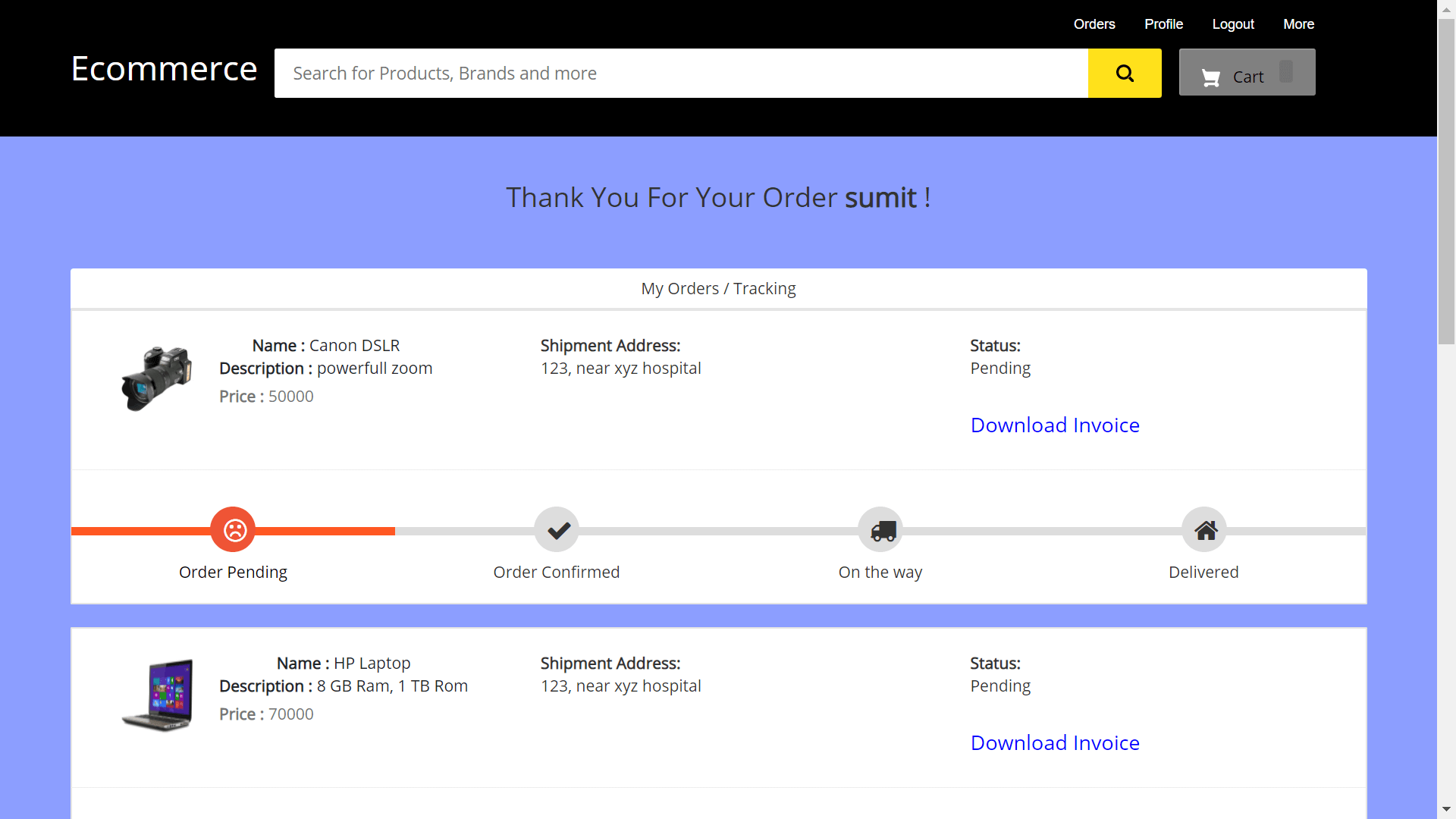
Task: Download Invoice for HP Laptop order
Action: click(1054, 742)
